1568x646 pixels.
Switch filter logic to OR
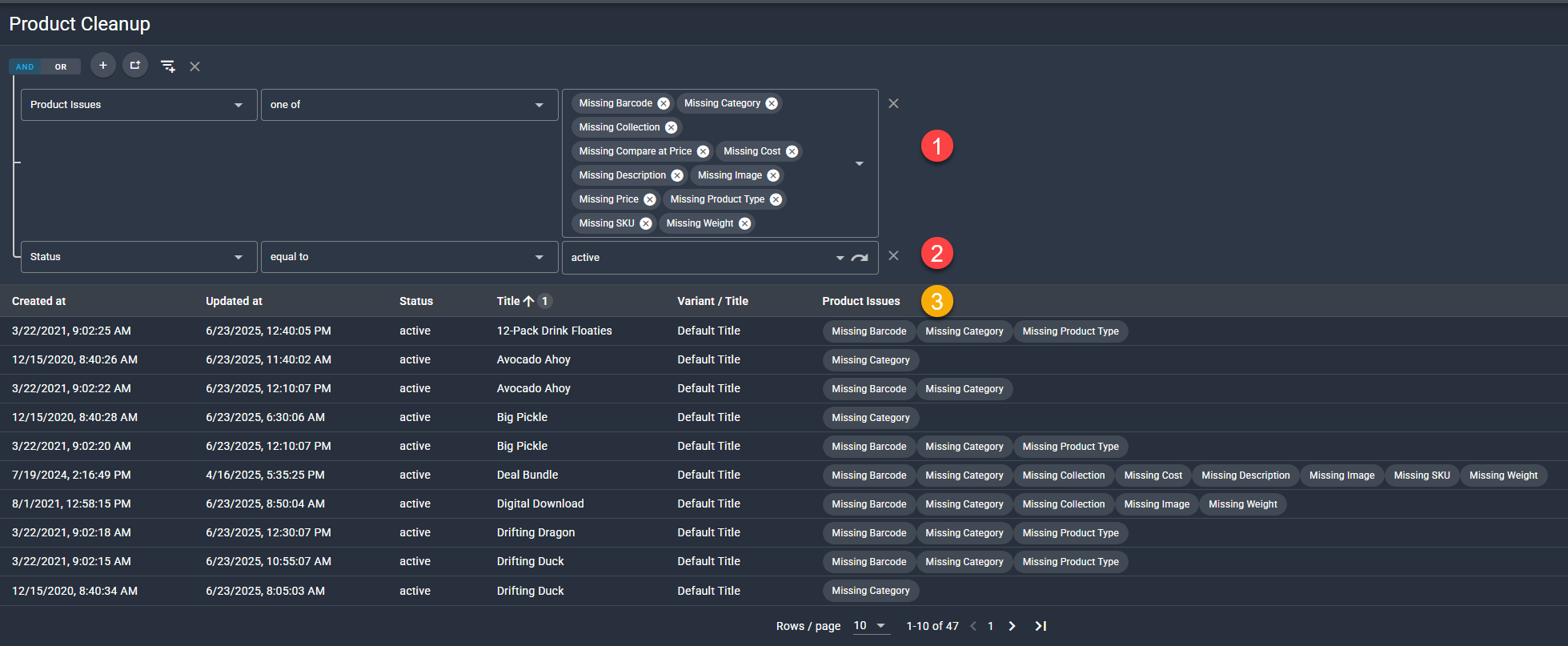[x=61, y=66]
